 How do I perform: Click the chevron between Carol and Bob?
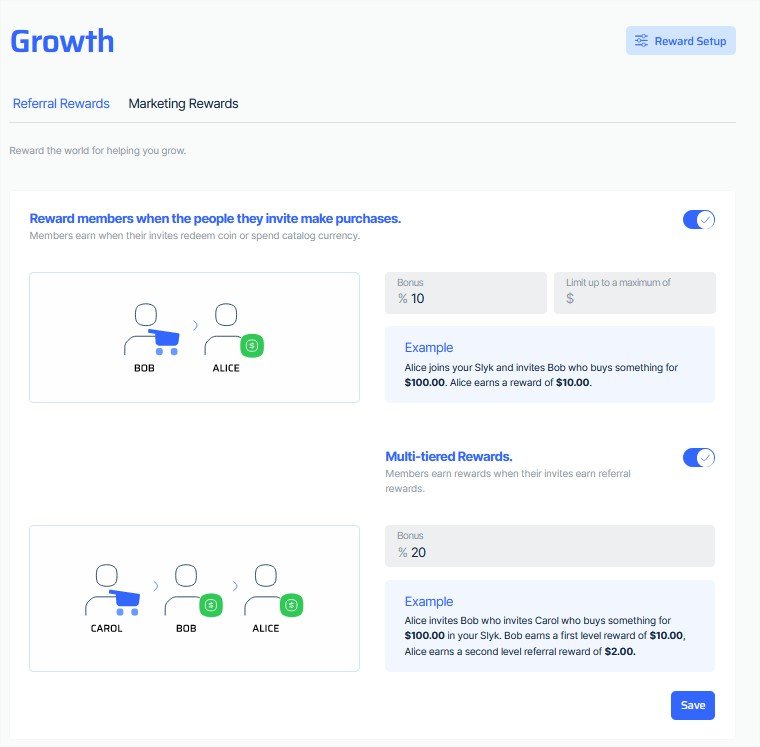[156, 586]
